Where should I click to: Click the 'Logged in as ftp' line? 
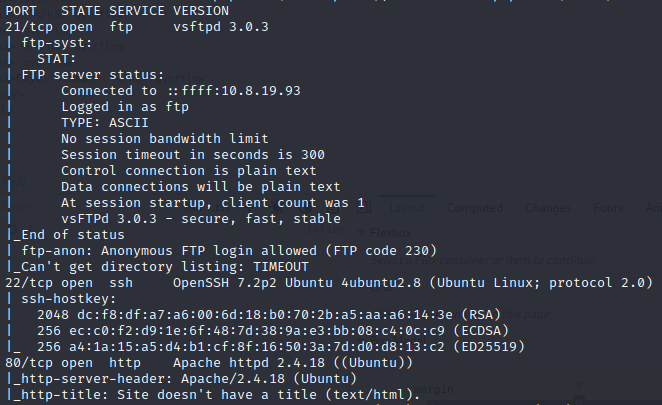coord(121,106)
